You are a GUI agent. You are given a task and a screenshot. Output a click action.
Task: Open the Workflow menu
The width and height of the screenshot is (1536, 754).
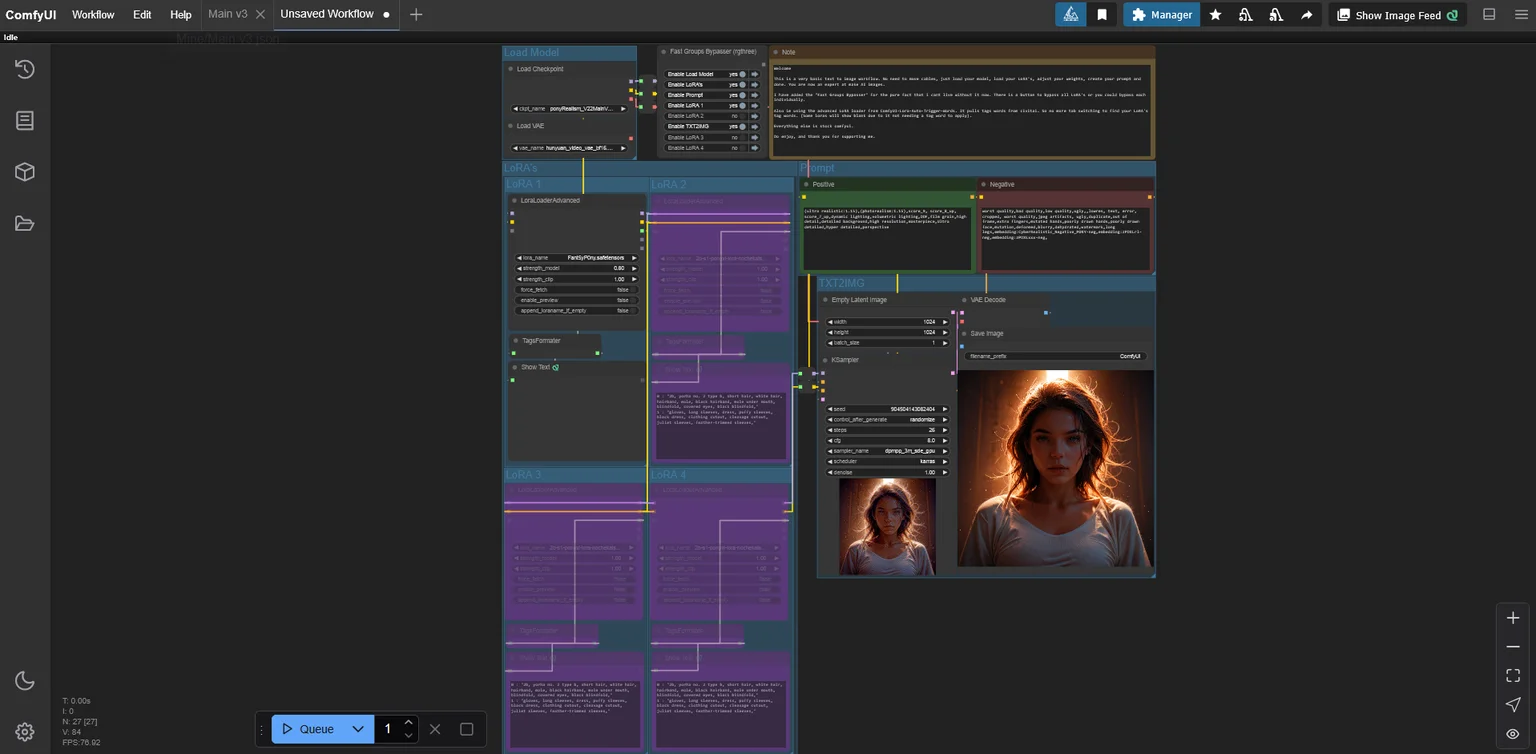(93, 15)
